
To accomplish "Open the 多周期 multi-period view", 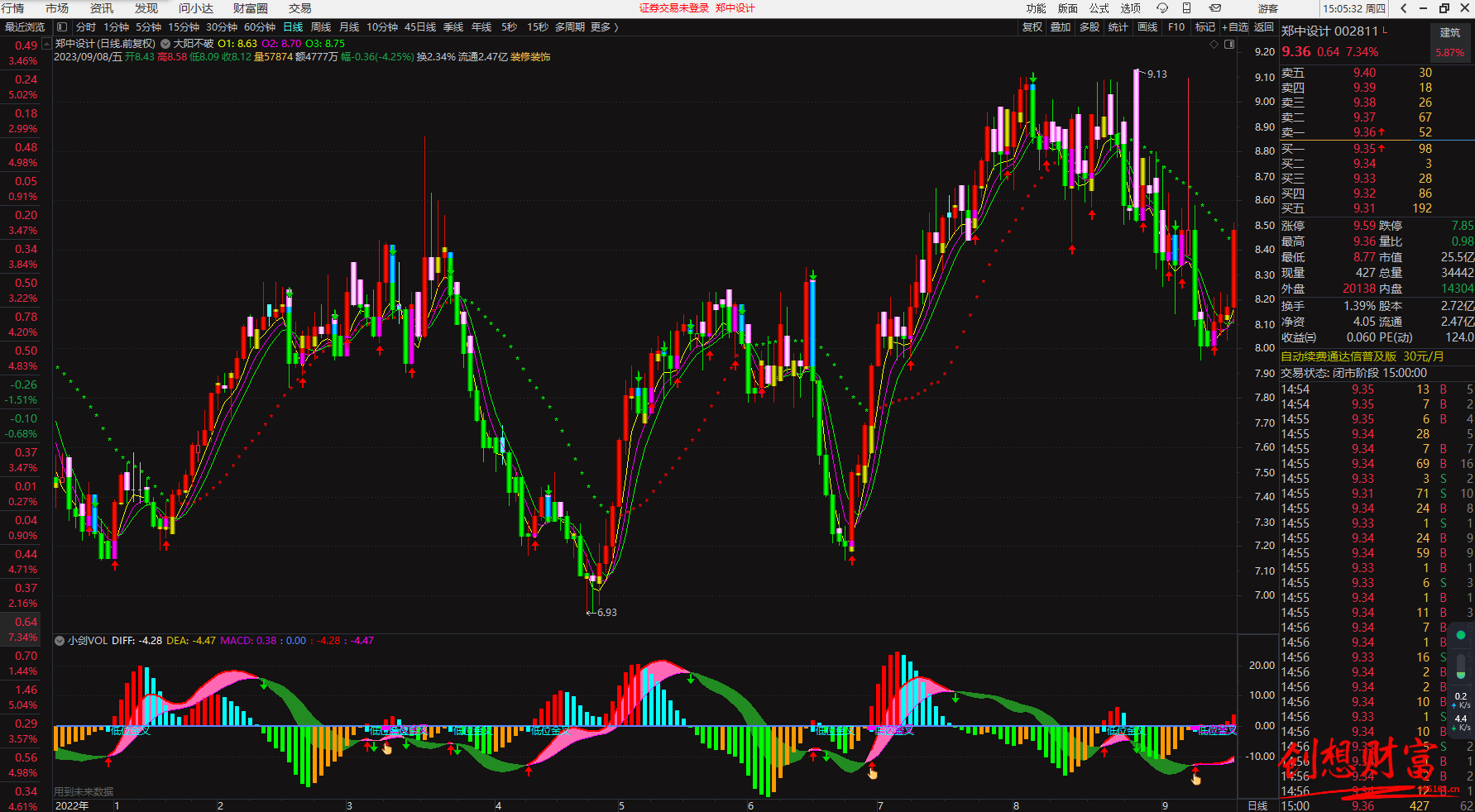I will [570, 27].
